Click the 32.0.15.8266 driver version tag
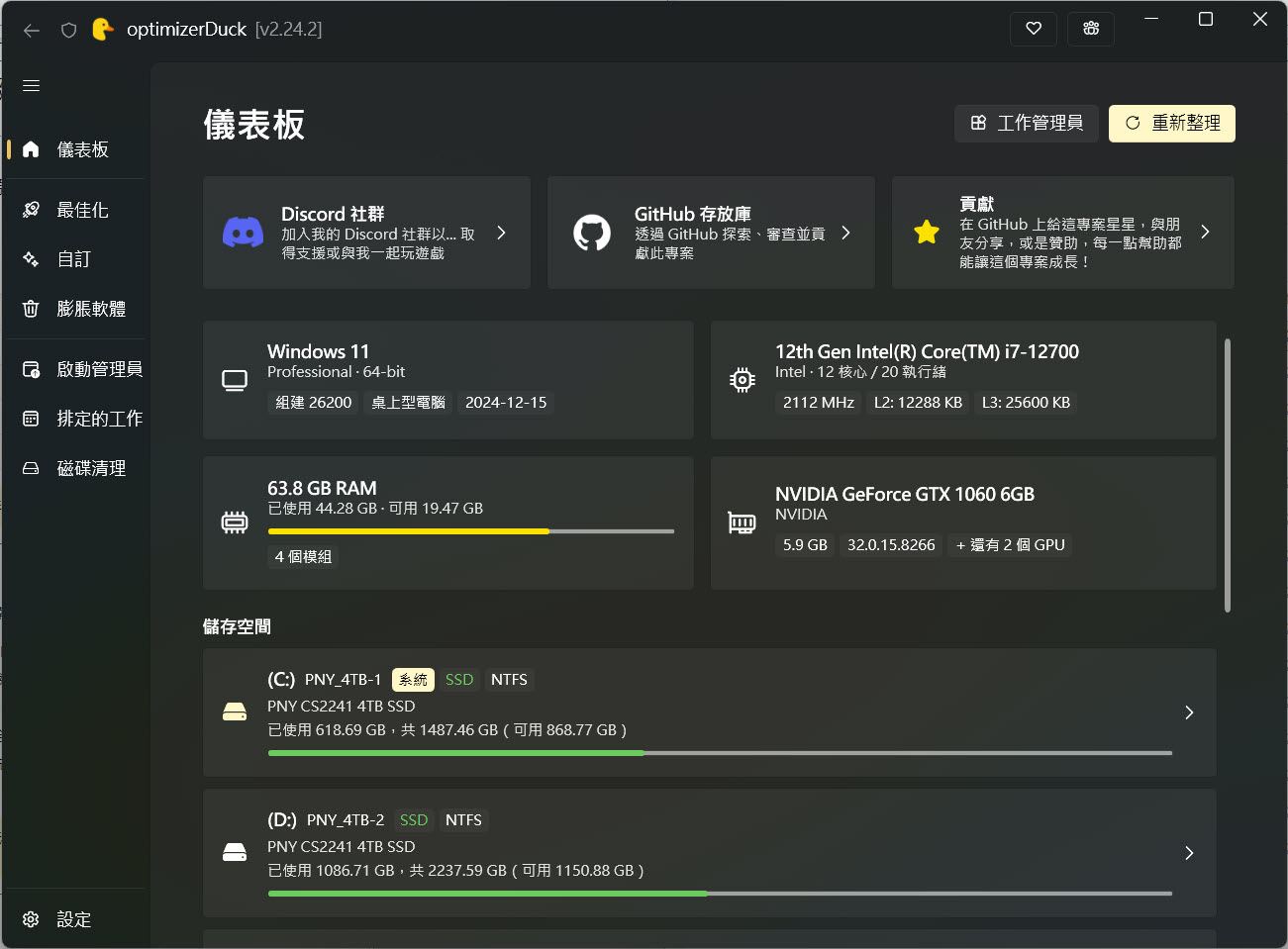 click(x=891, y=545)
